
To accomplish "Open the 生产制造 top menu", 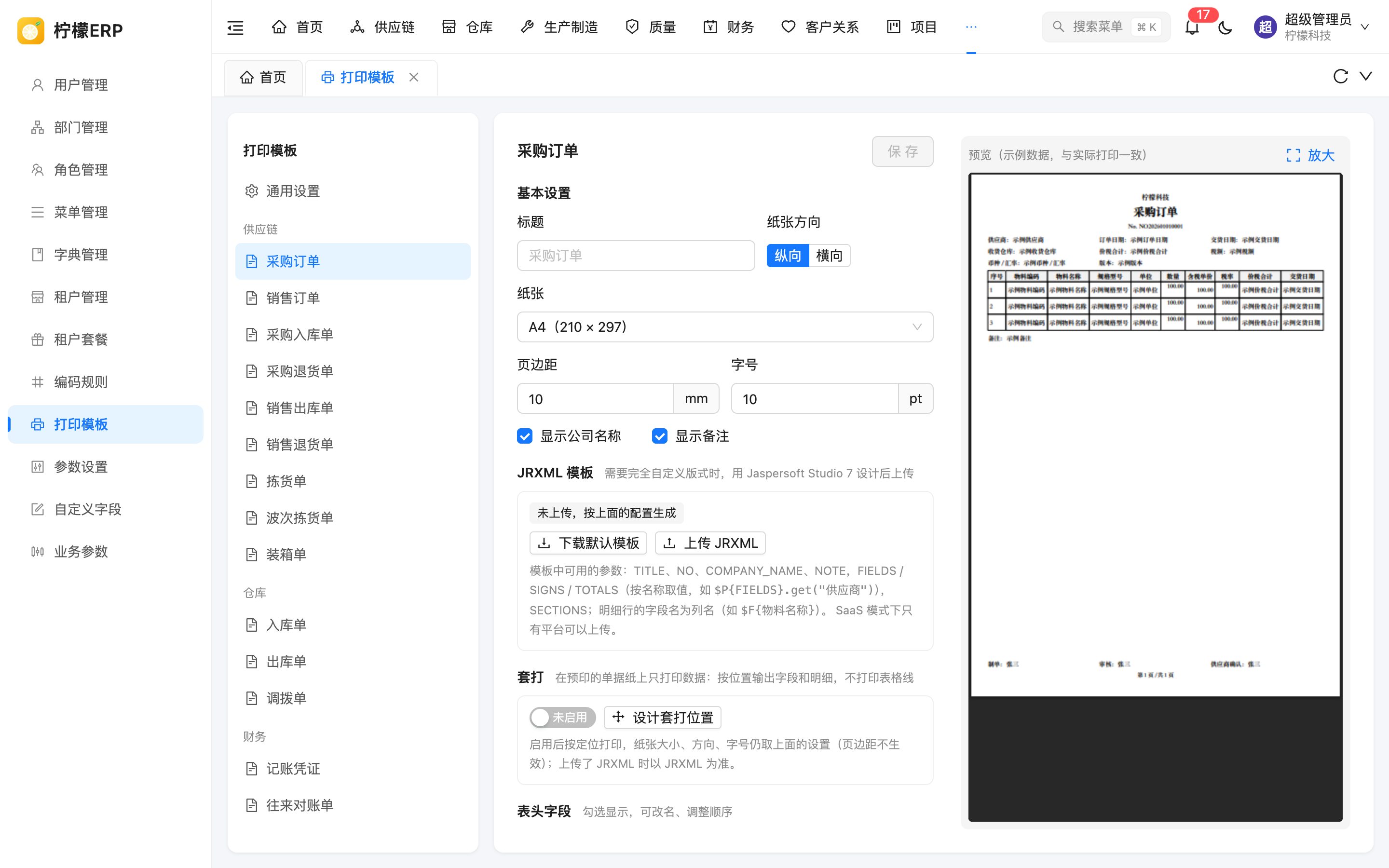I will pyautogui.click(x=559, y=27).
